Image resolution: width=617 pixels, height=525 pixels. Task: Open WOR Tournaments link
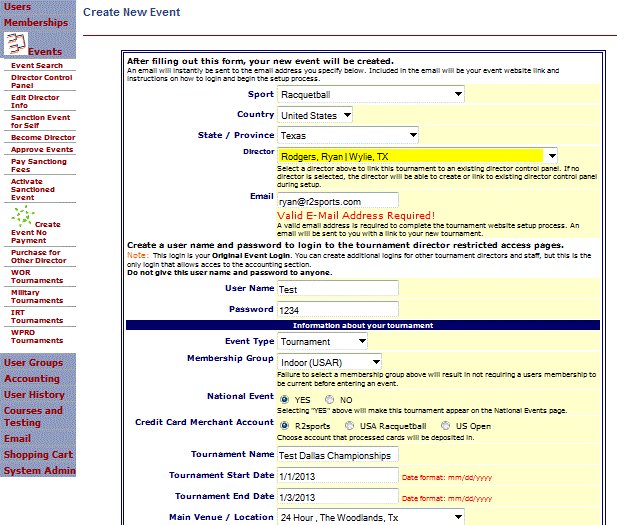(x=37, y=276)
